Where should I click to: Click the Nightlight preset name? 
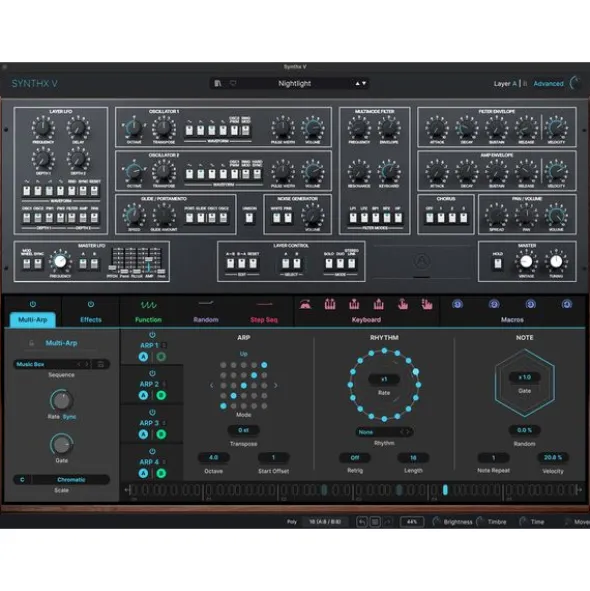coord(294,83)
